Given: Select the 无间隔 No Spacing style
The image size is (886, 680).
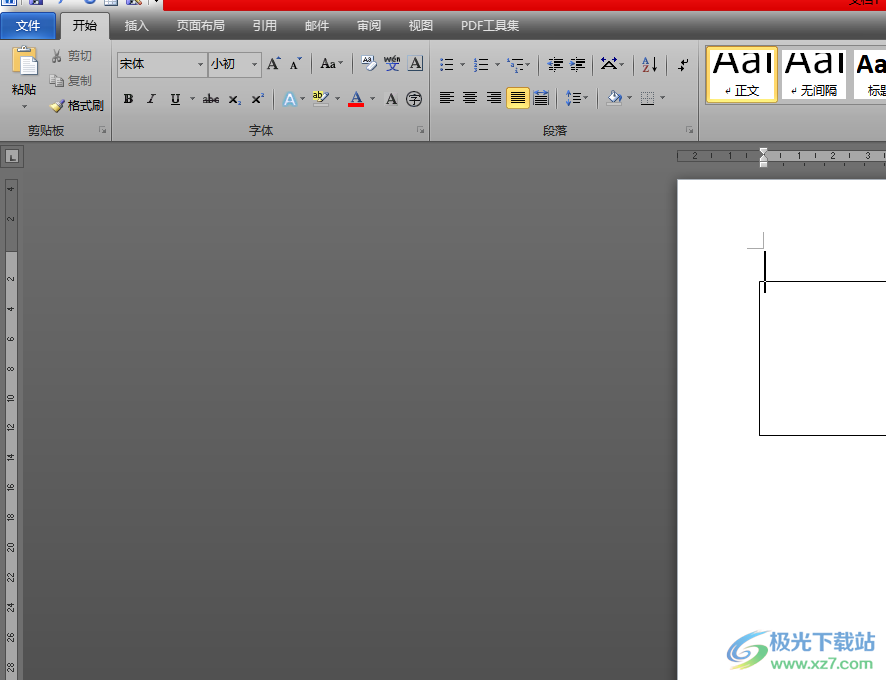Looking at the screenshot, I should [x=814, y=74].
